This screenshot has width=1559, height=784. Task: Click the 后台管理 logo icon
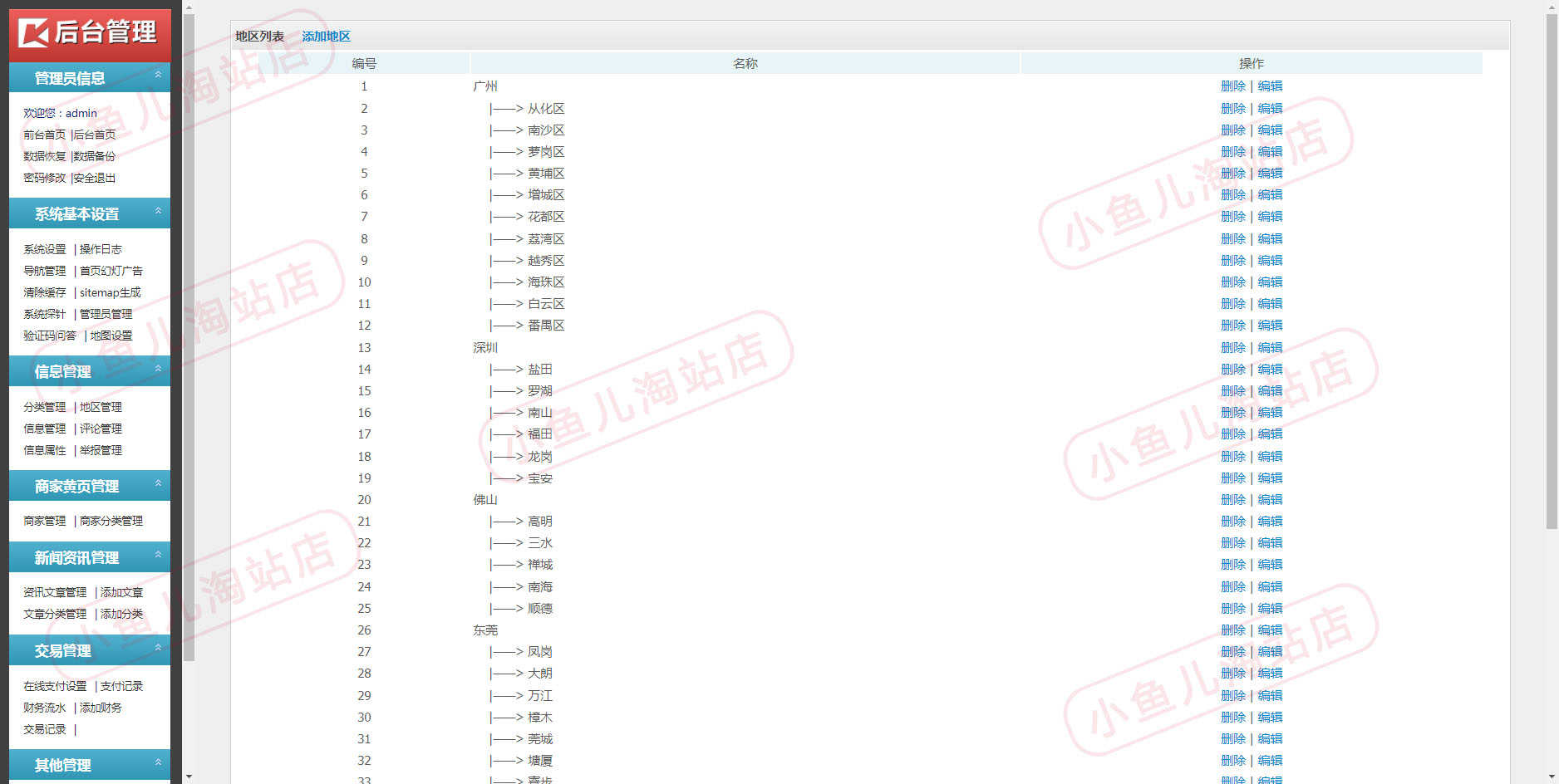pyautogui.click(x=34, y=32)
